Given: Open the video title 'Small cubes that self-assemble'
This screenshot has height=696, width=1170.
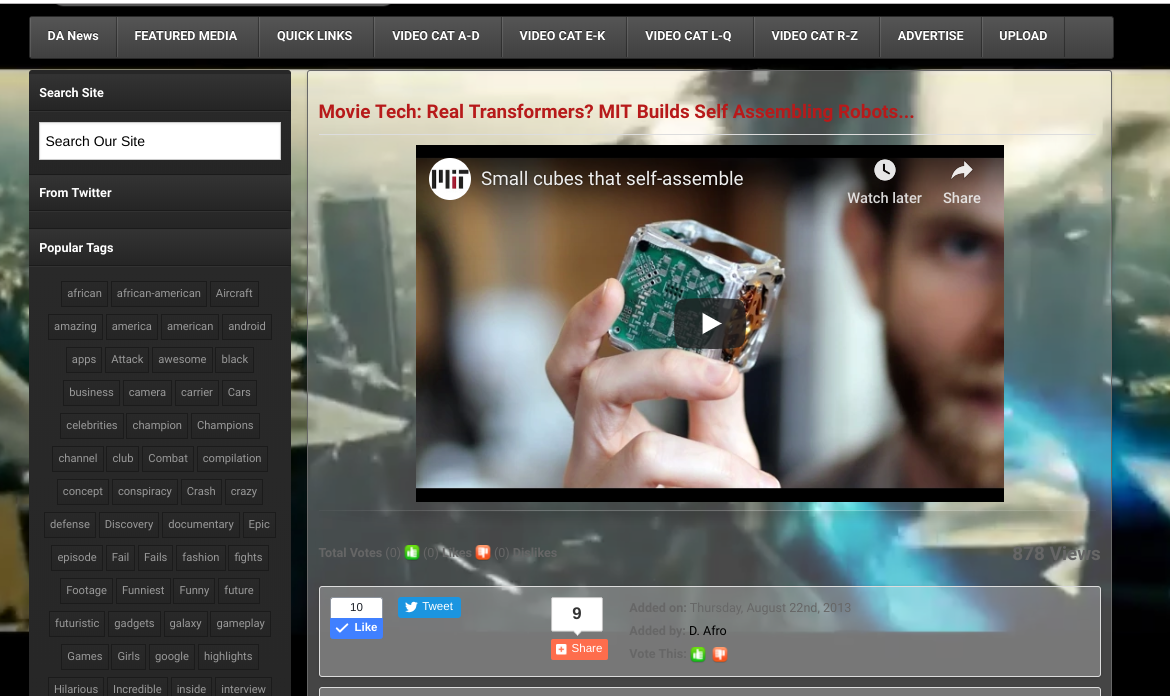Looking at the screenshot, I should 612,179.
